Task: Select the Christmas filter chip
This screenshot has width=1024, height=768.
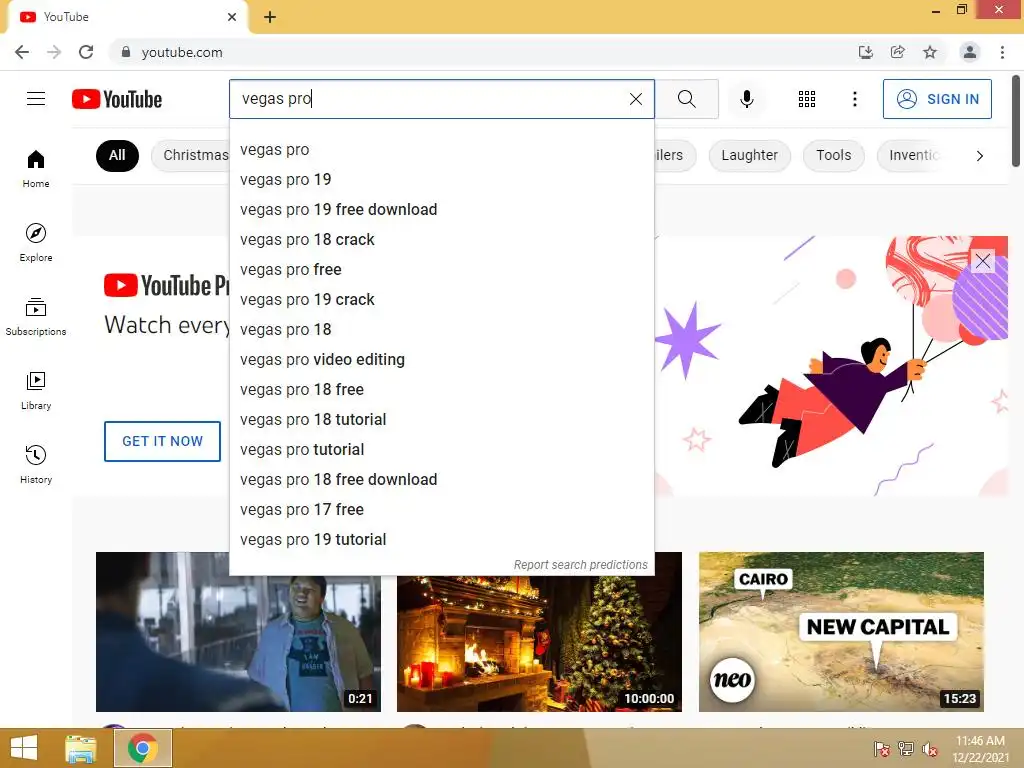Action: click(x=191, y=155)
